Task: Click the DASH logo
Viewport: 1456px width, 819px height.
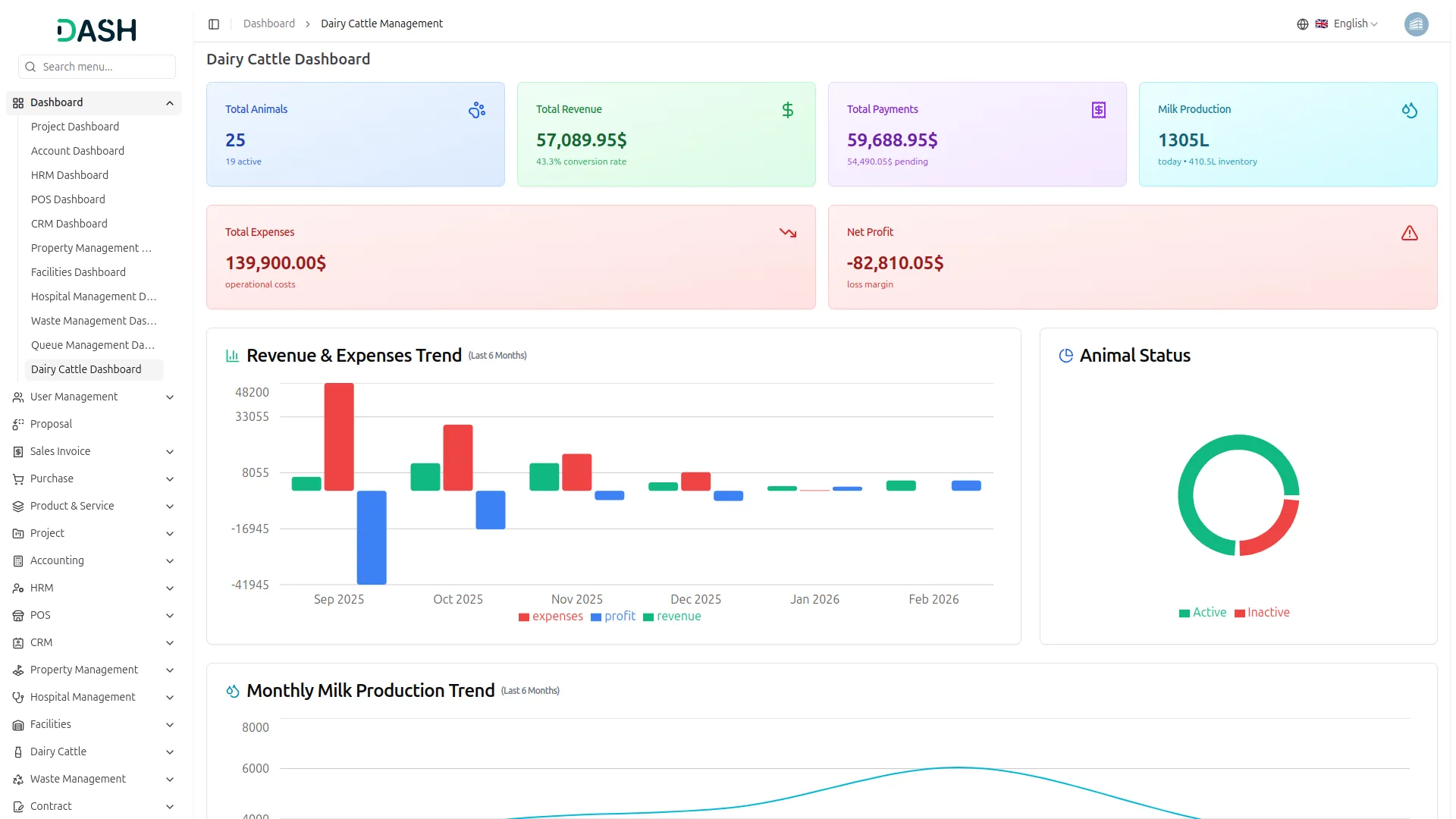Action: click(x=97, y=30)
